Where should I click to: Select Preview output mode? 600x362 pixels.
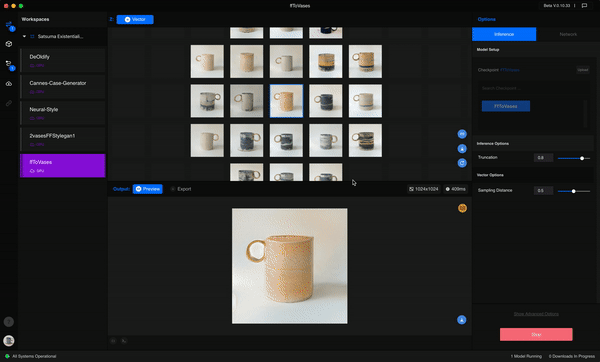148,189
